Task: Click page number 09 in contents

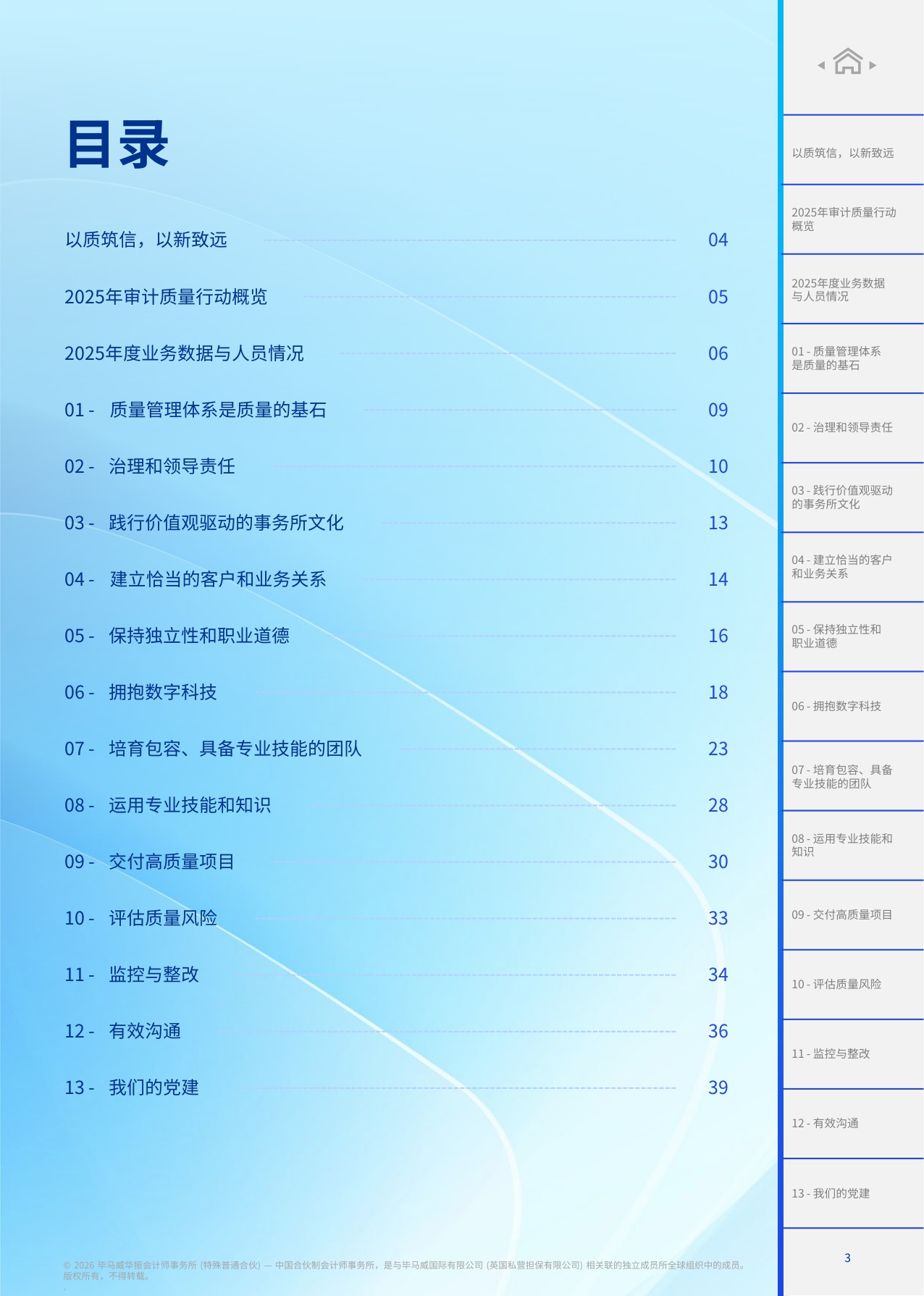Action: click(x=718, y=410)
